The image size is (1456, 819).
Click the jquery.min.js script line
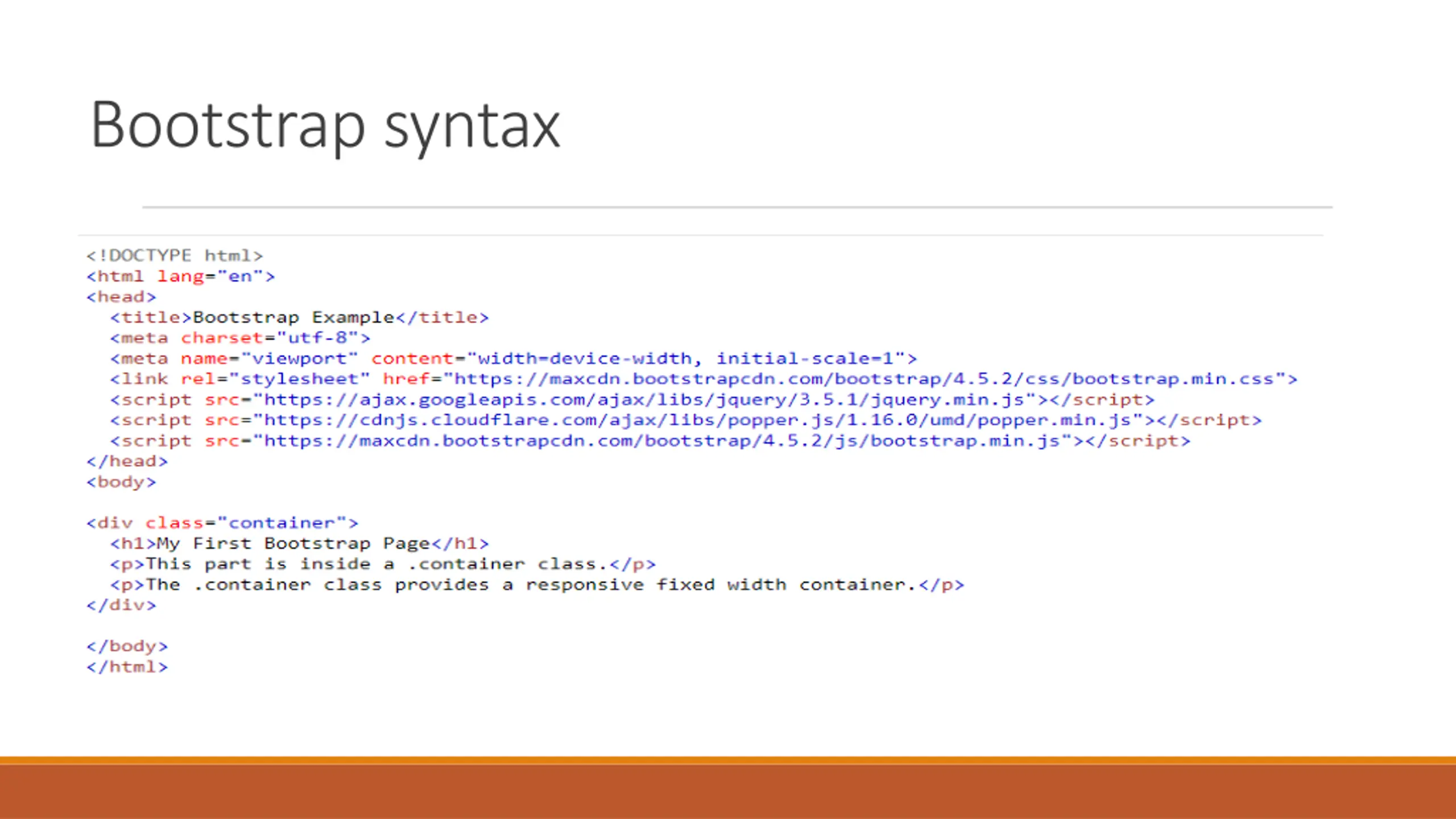[632, 400]
